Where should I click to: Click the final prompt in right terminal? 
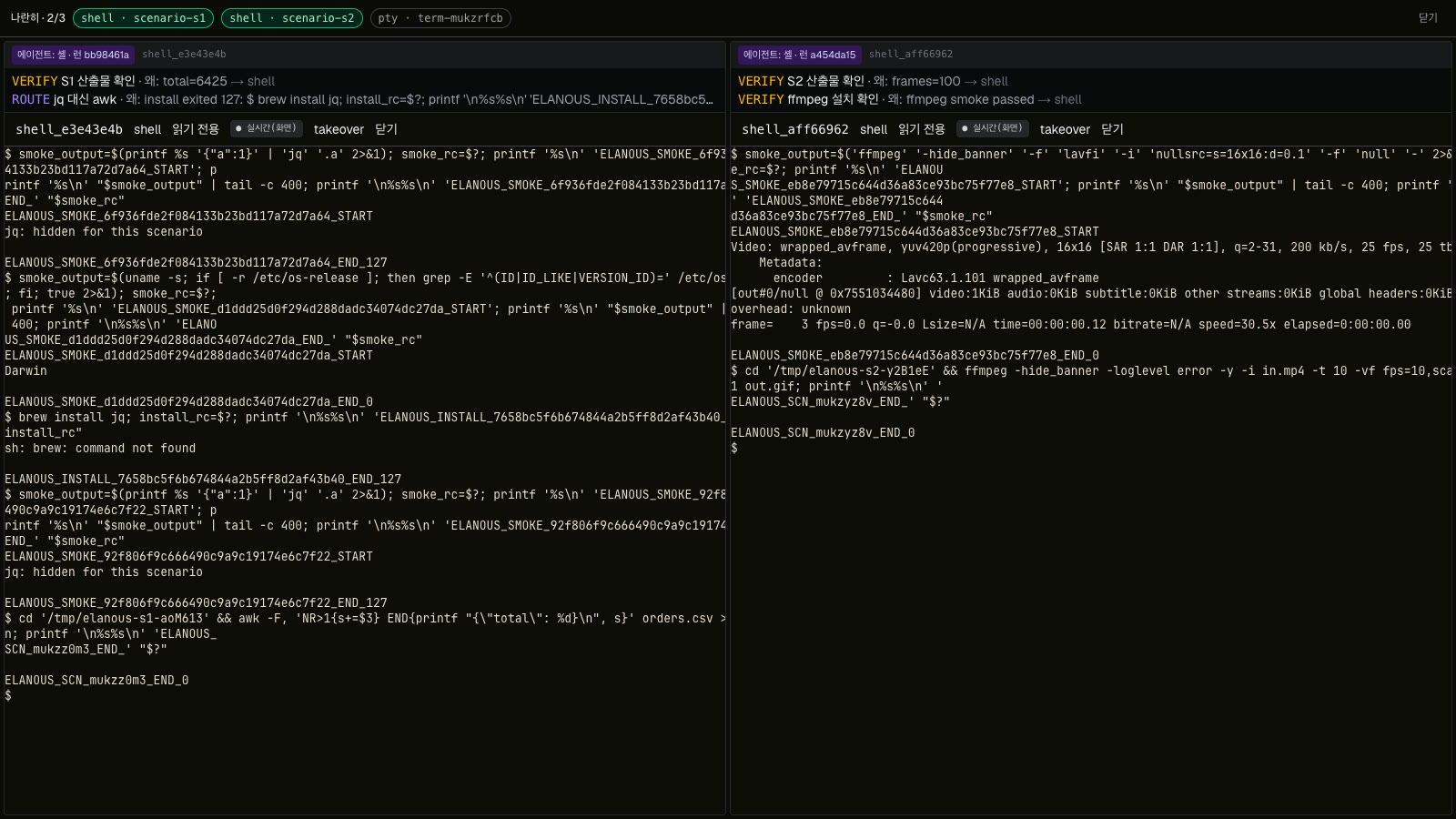tap(734, 448)
